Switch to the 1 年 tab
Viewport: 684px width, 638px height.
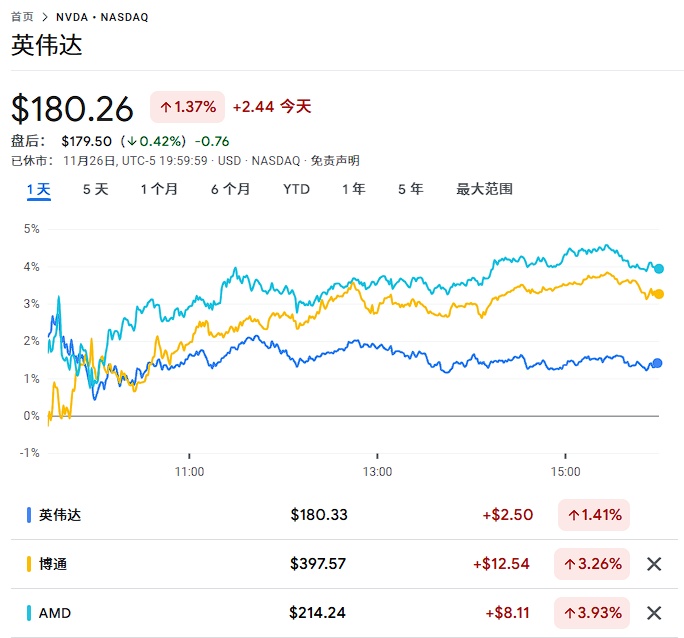click(x=353, y=189)
